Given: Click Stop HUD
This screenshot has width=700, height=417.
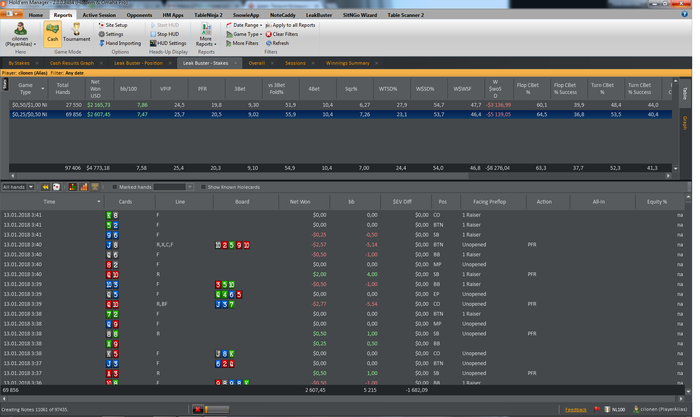Looking at the screenshot, I should (164, 34).
